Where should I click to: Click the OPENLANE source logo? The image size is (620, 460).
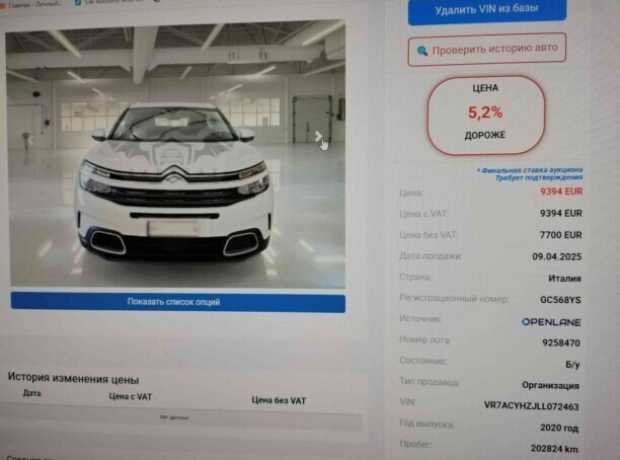551,322
